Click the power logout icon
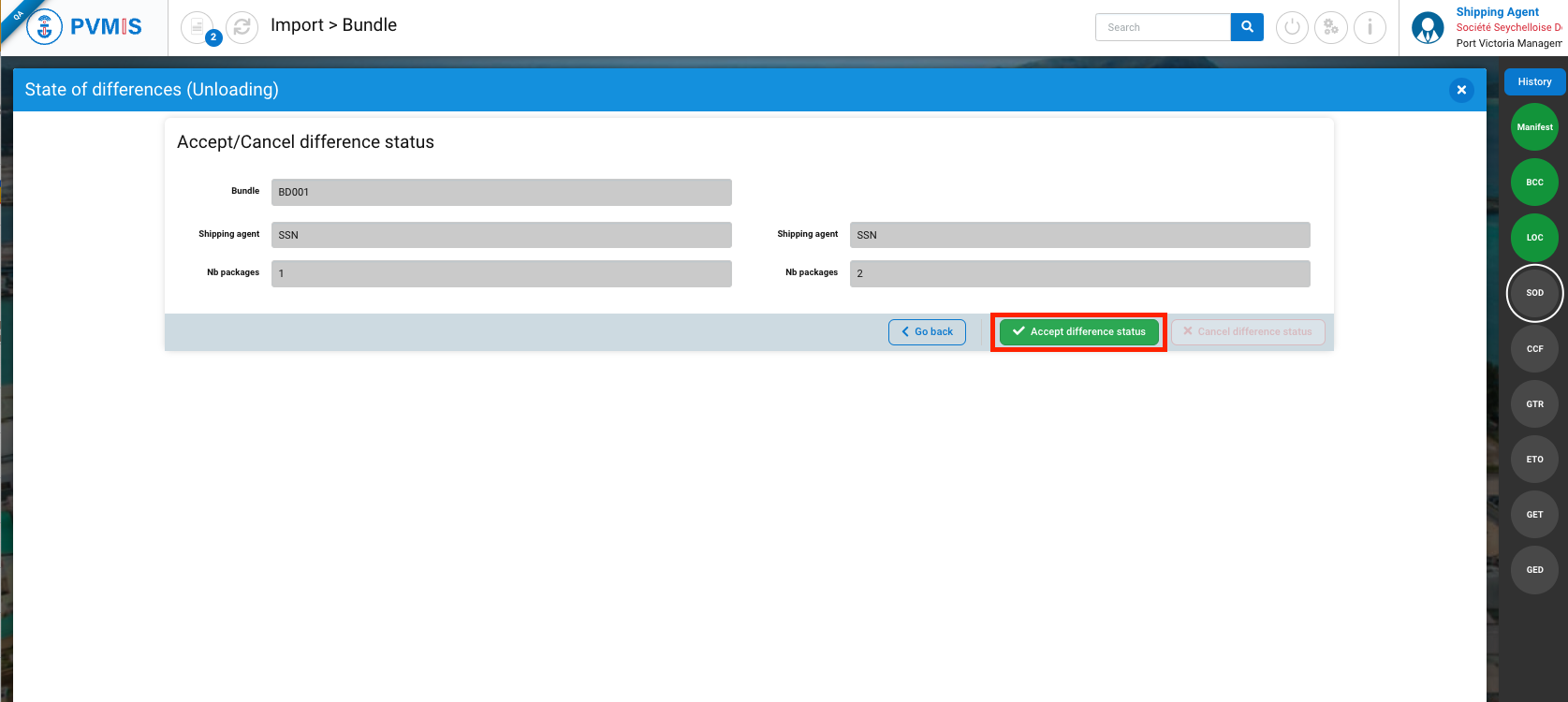1568x702 pixels. point(1292,27)
